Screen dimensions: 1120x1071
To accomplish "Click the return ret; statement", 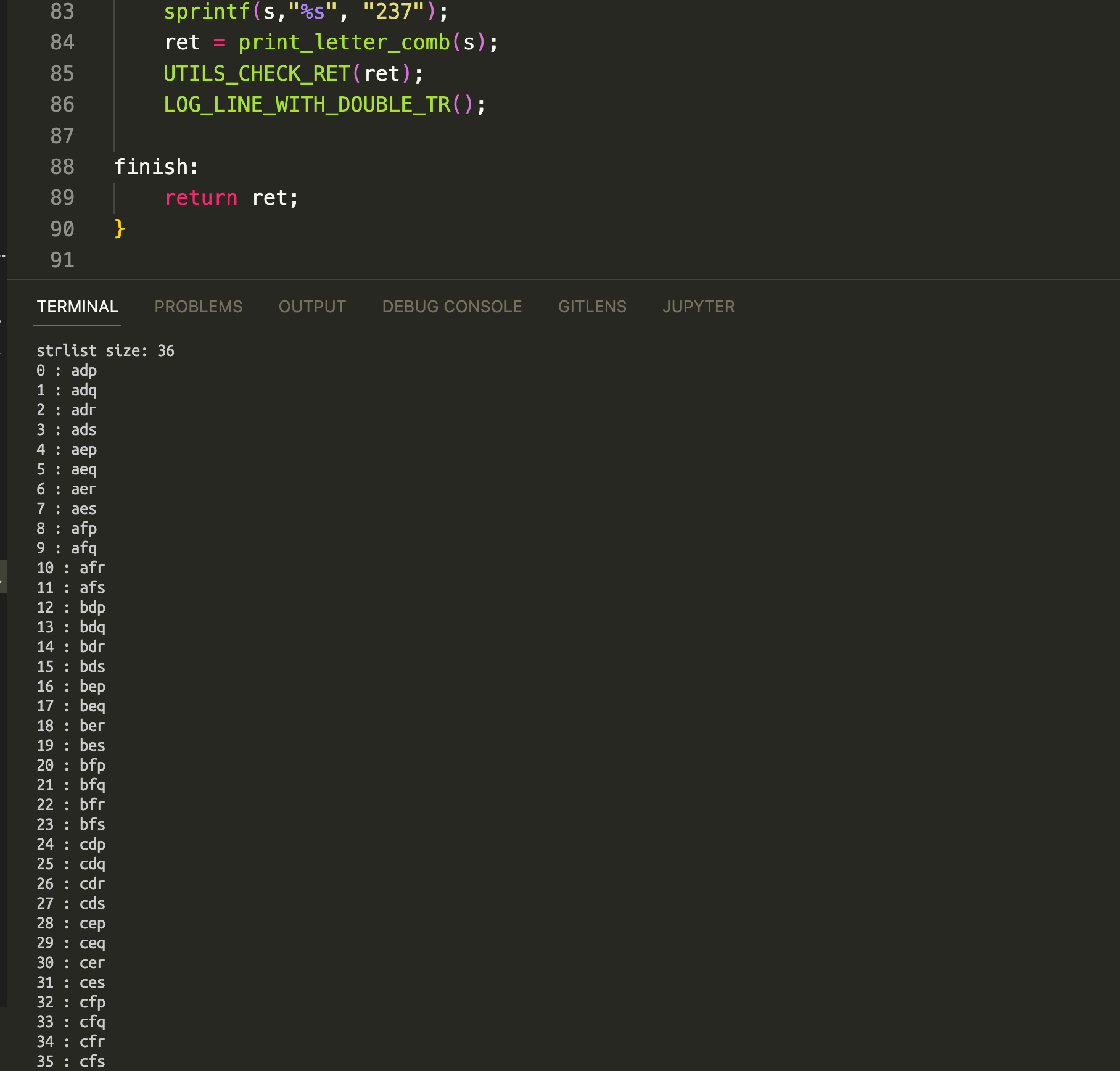I will pos(230,197).
